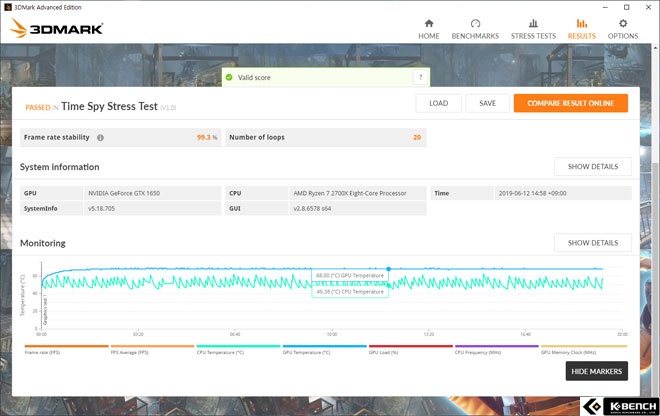Click the SAVE button
The image size is (660, 416).
click(x=487, y=103)
